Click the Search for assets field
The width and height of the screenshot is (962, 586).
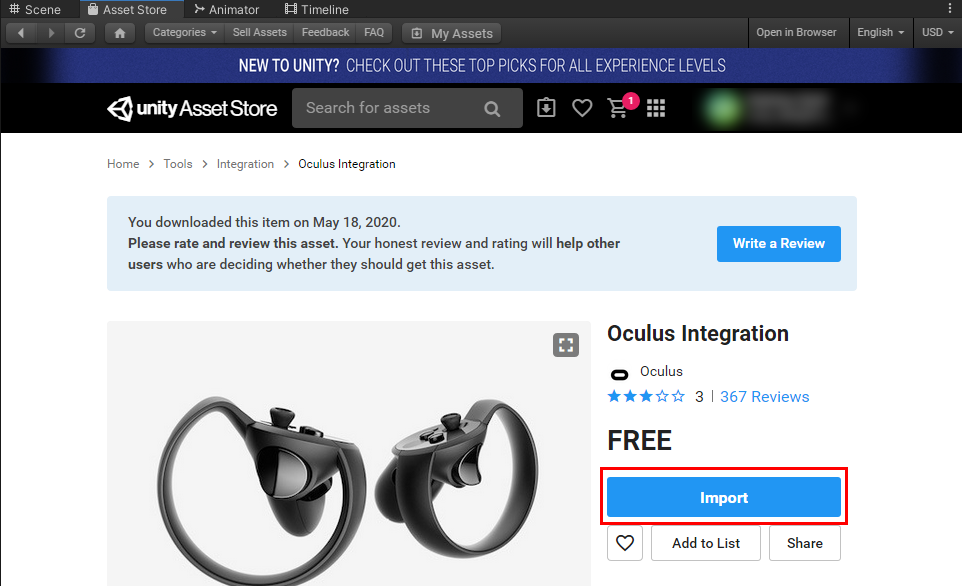click(385, 108)
